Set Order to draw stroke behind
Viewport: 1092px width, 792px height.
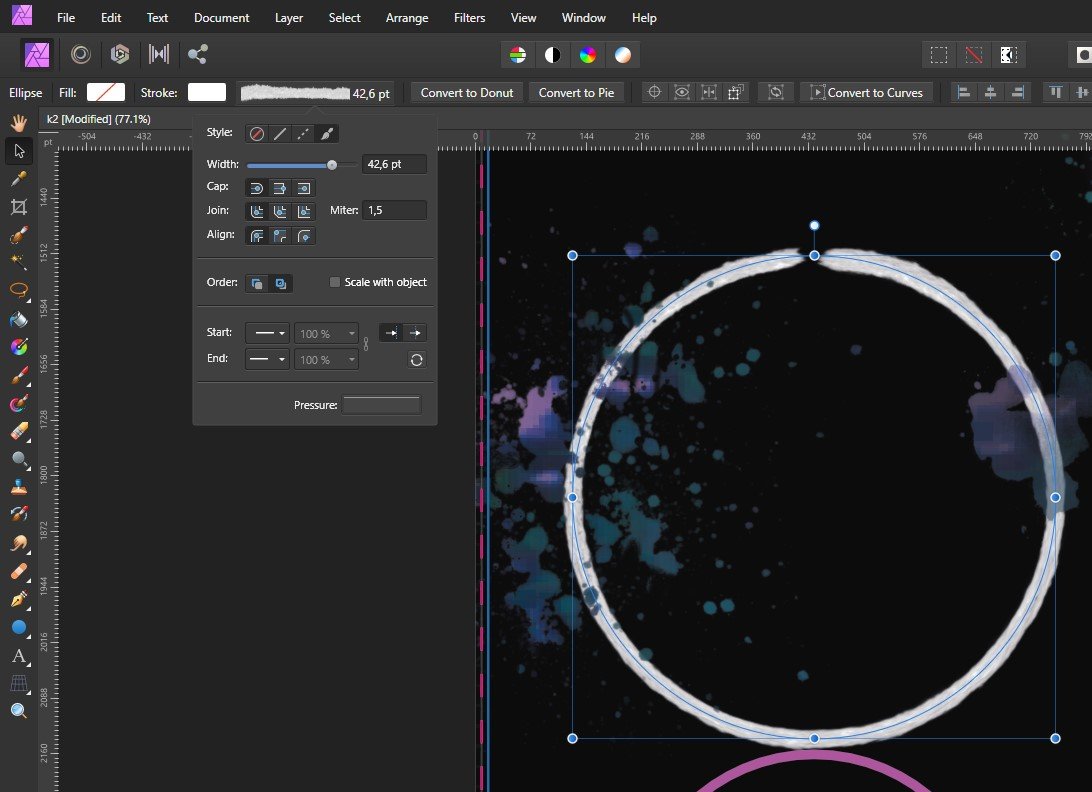click(257, 284)
